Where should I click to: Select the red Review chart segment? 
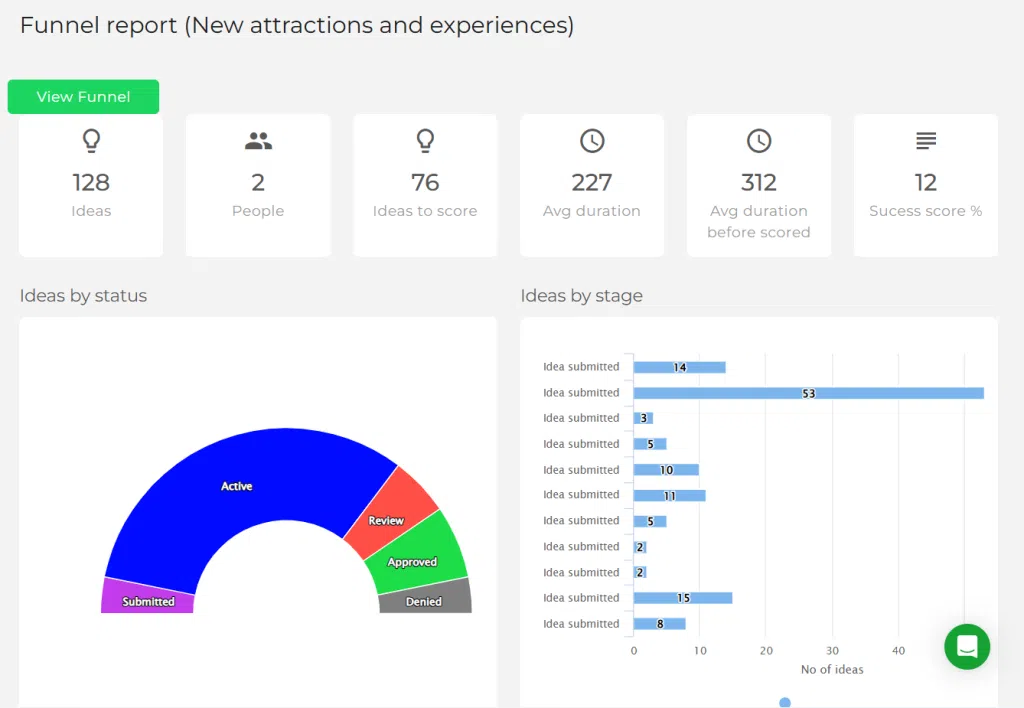click(x=392, y=515)
